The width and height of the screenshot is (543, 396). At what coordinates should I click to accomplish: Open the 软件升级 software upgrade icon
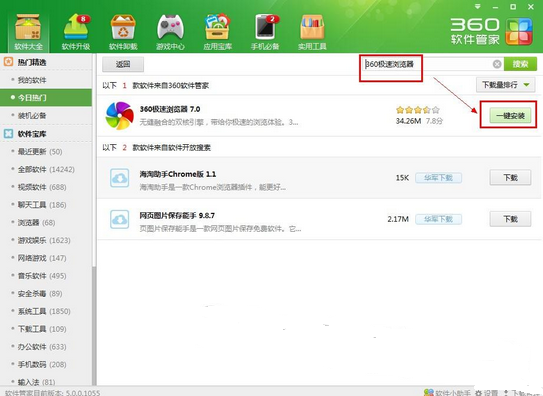(76, 32)
